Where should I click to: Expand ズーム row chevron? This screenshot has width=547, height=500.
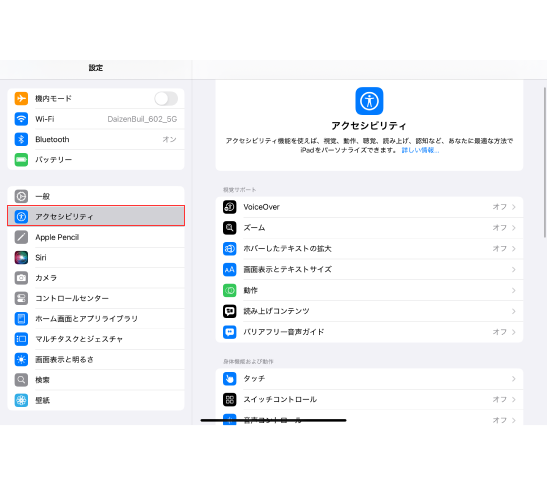(x=514, y=228)
